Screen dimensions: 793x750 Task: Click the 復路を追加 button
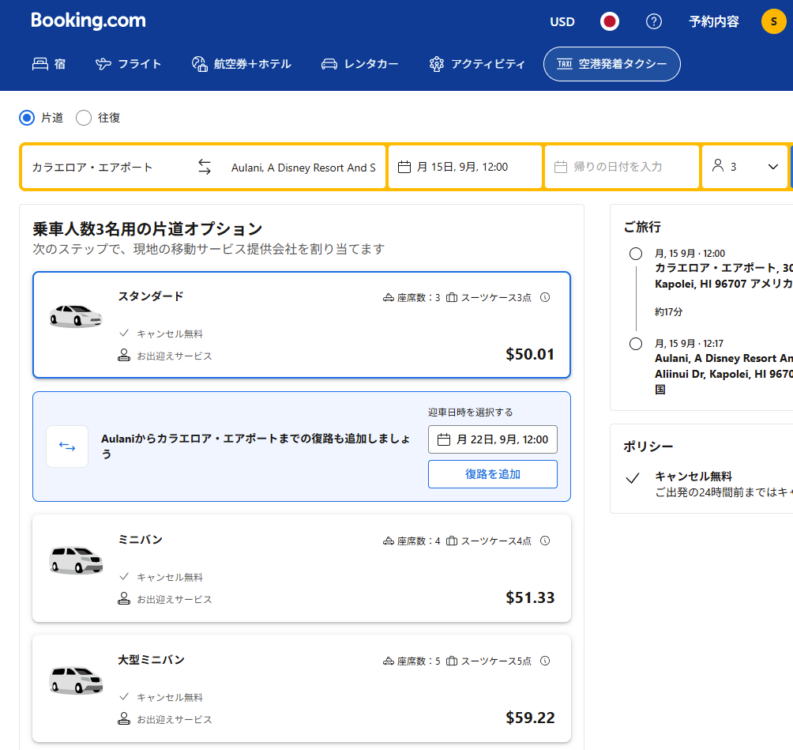[x=492, y=474]
